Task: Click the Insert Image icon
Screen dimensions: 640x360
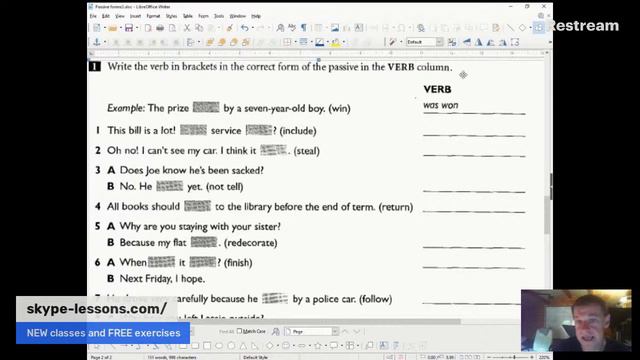Action: pos(335,28)
